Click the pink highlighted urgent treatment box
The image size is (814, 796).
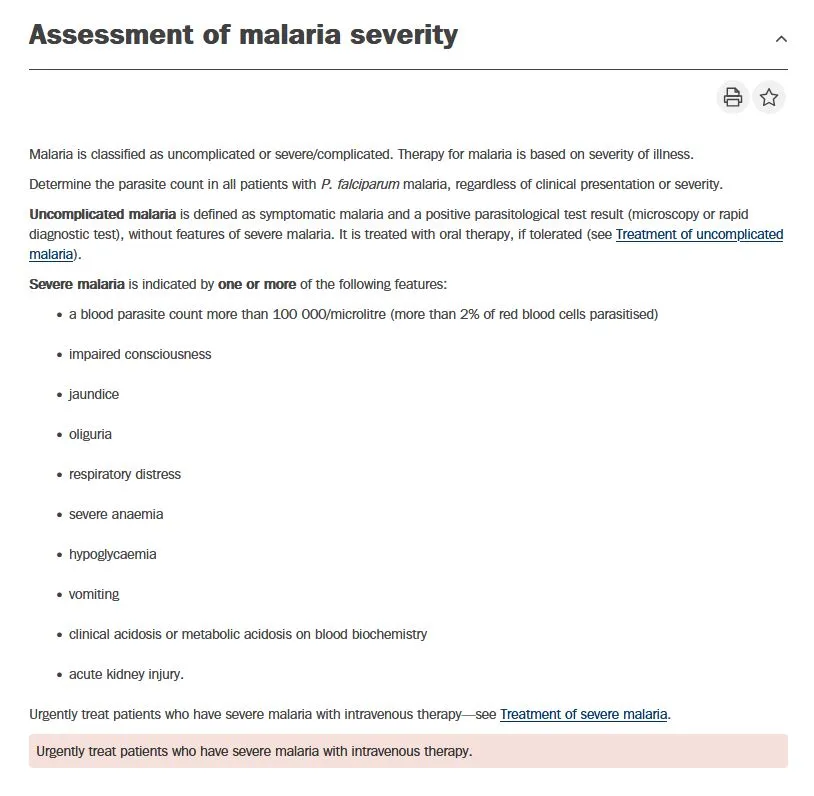tap(408, 751)
